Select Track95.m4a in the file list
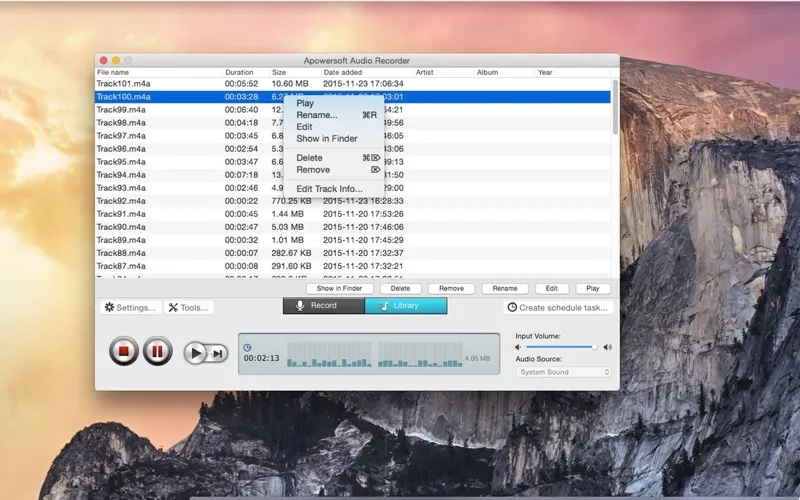 coord(121,161)
